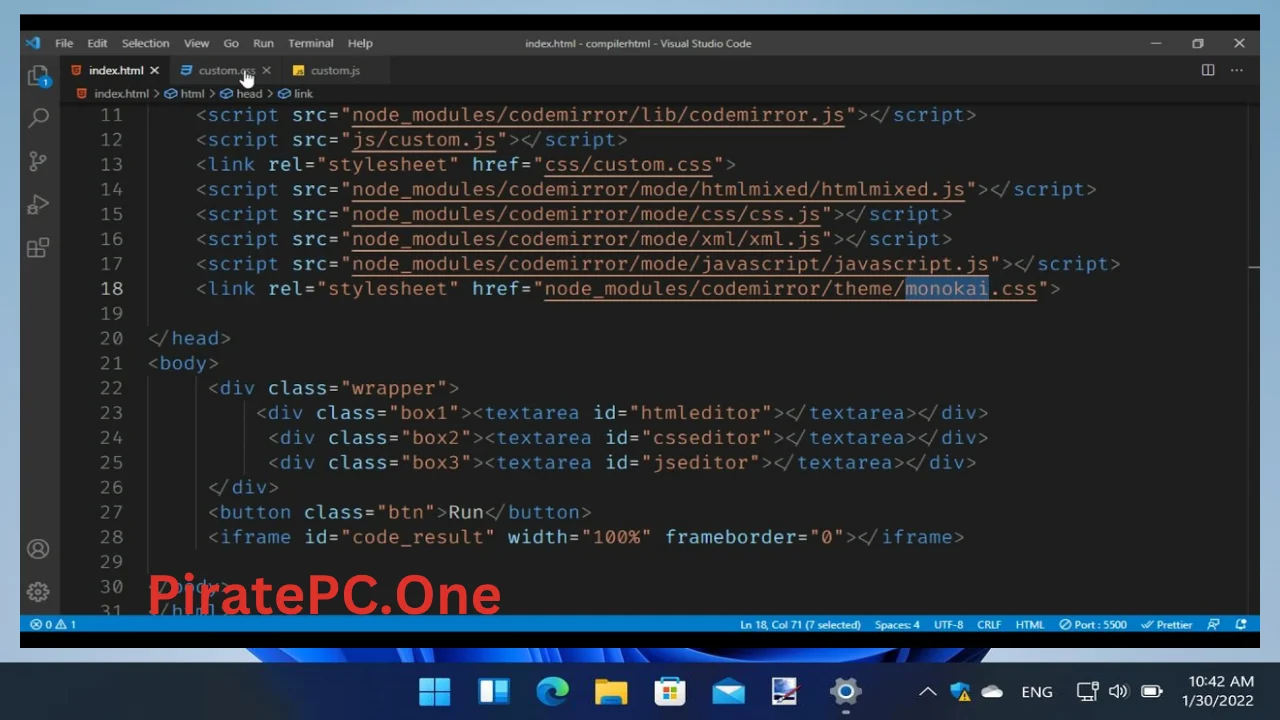Open the File menu

coord(64,43)
